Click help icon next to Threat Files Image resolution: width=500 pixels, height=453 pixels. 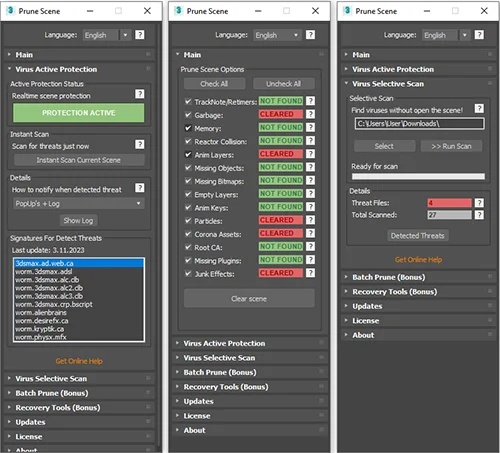(479, 203)
